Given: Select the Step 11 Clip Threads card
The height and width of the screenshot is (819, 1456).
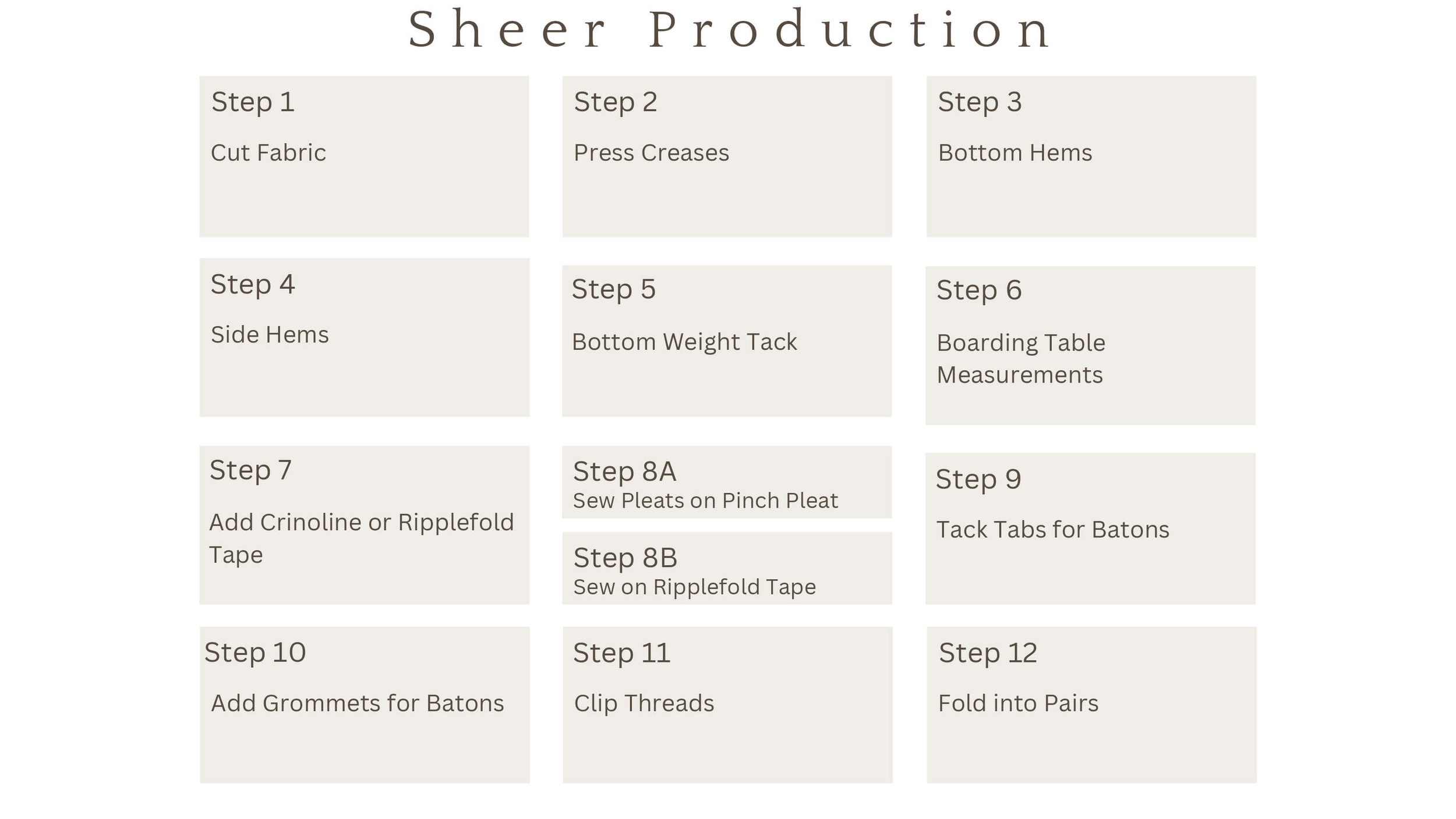Looking at the screenshot, I should pos(727,705).
